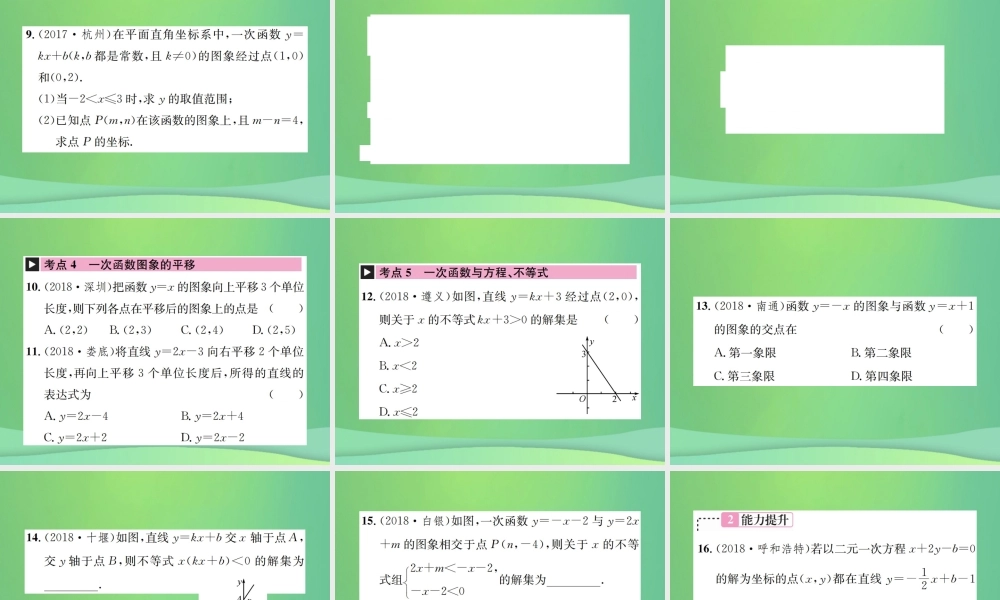Open the slide with question 12 graph
Screen dimensions: 1000x600
click(499, 340)
